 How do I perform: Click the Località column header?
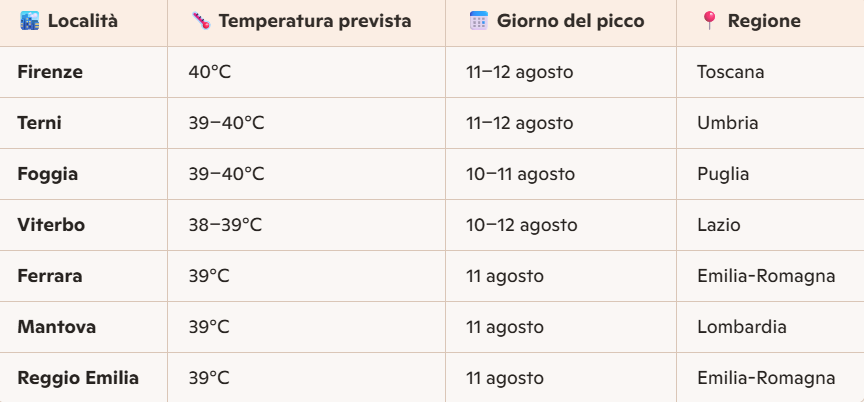coord(83,21)
